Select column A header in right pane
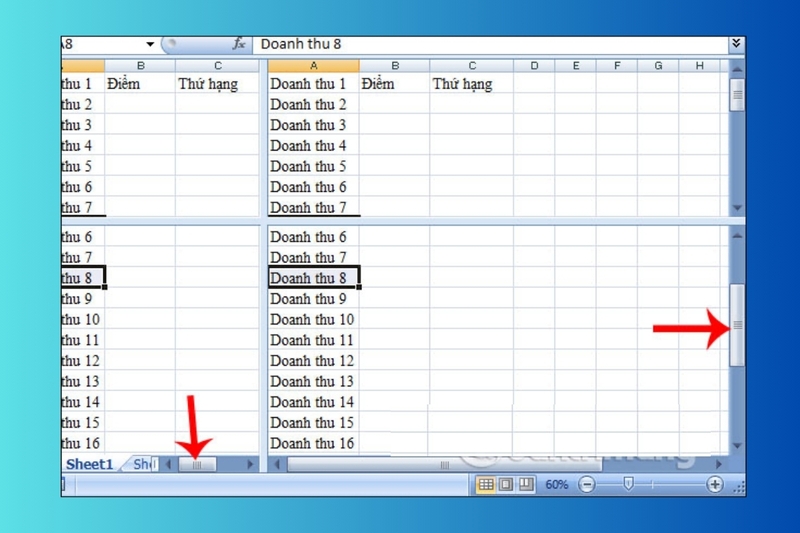This screenshot has height=533, width=800. pyautogui.click(x=313, y=65)
